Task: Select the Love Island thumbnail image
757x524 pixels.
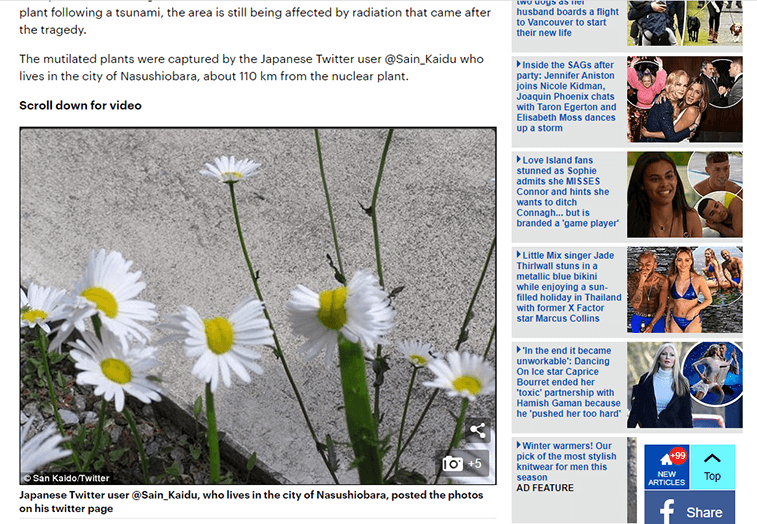Action: point(684,194)
